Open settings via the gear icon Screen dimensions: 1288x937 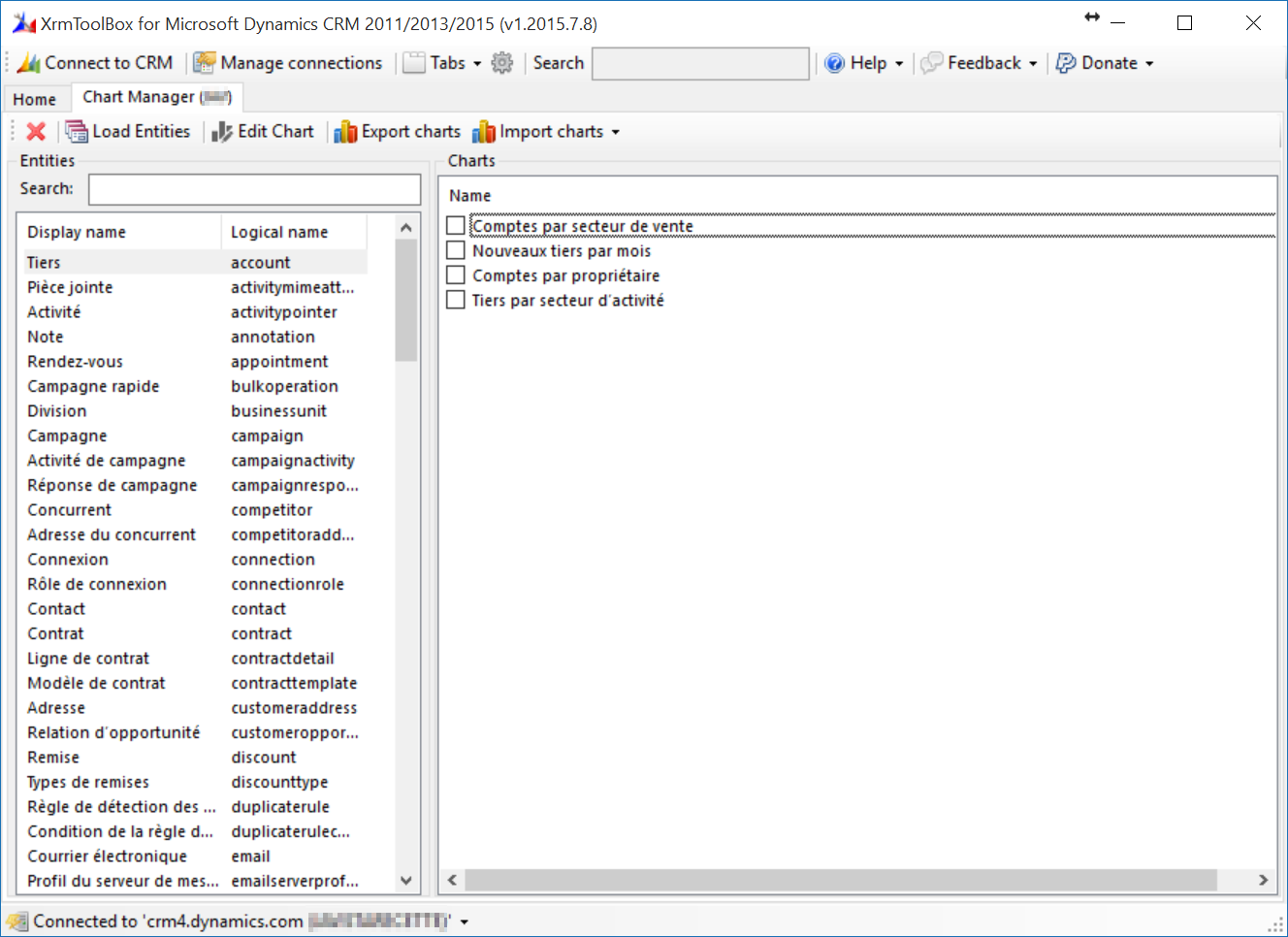(x=501, y=63)
